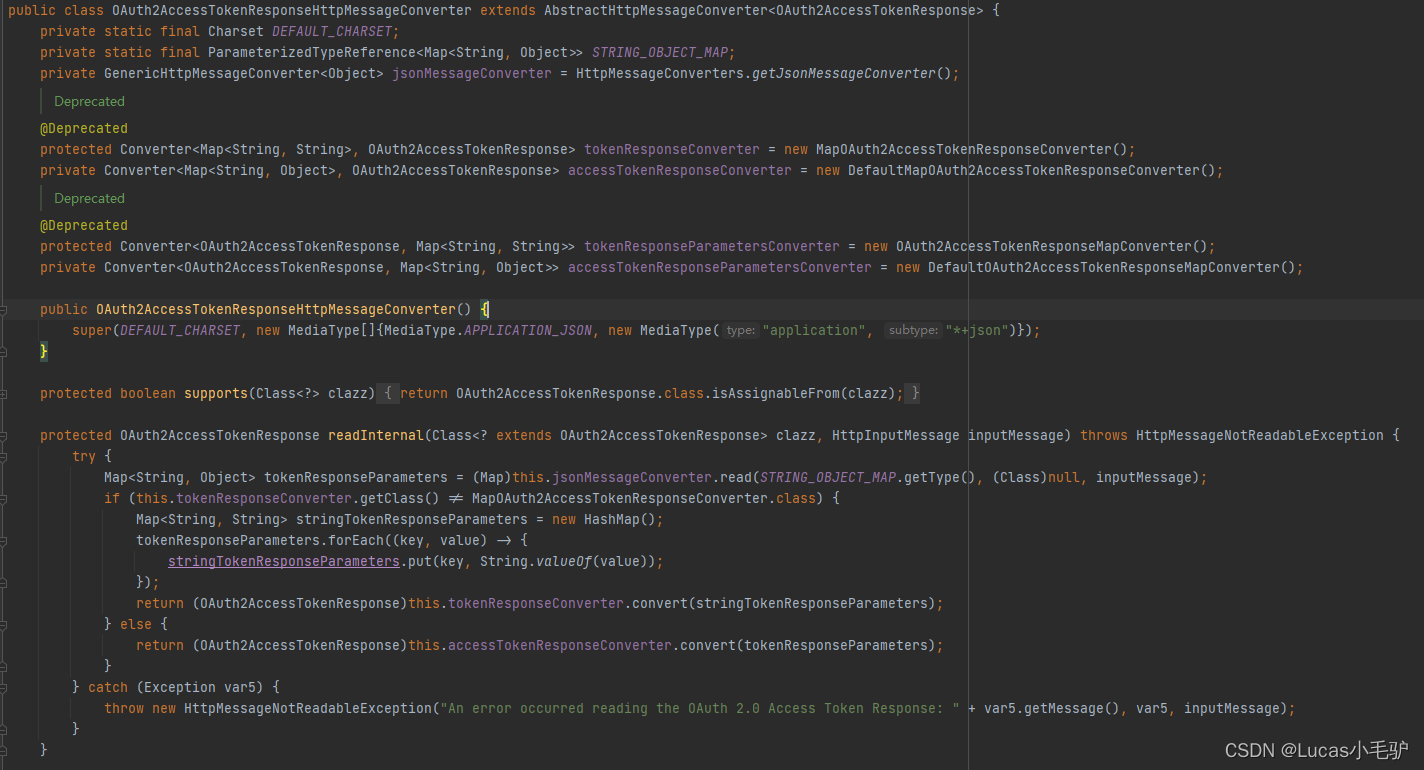The width and height of the screenshot is (1424, 770).
Task: Click the 'subtype:' inlay hint
Action: [913, 331]
